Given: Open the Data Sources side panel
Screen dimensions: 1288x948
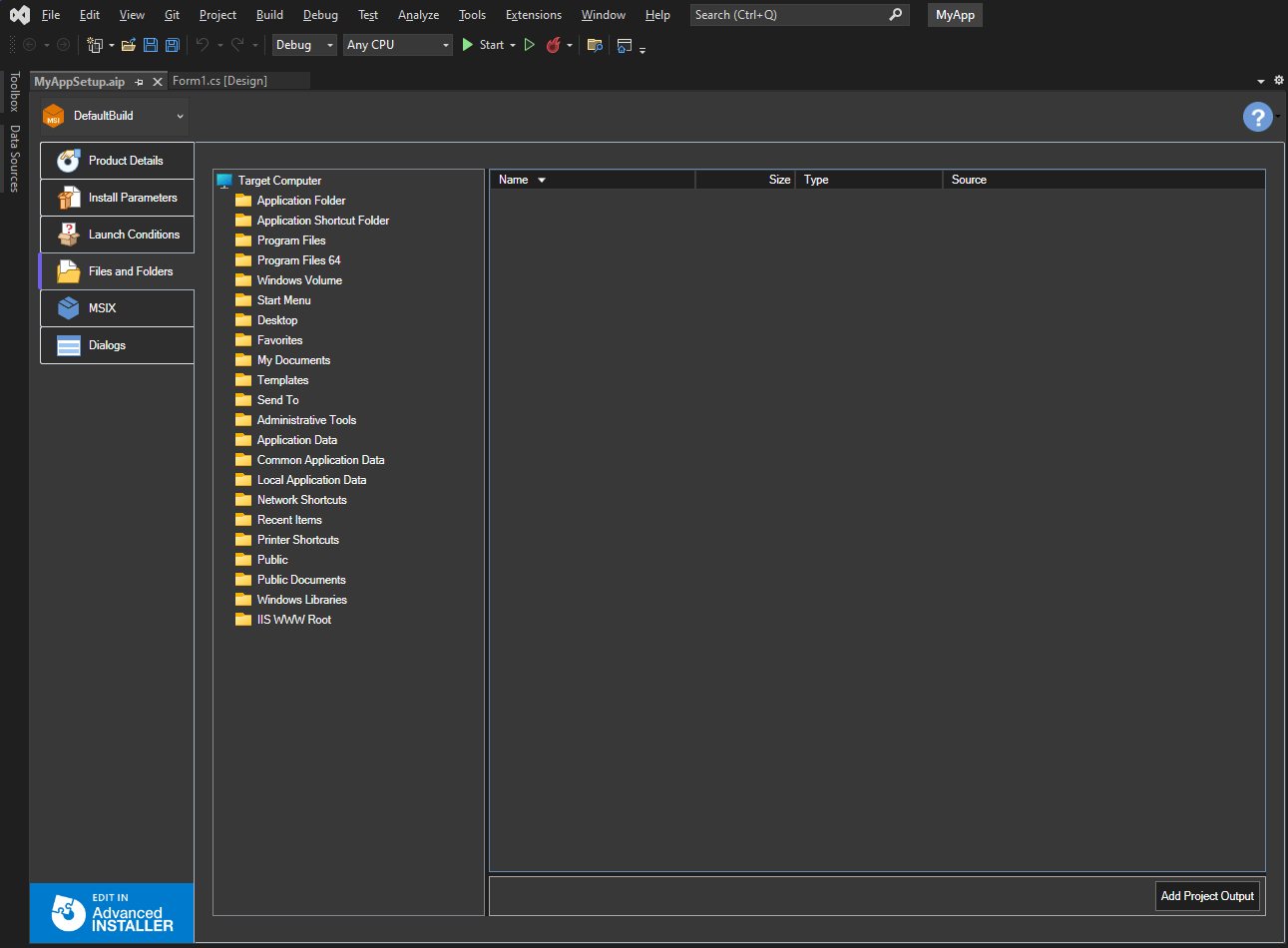Looking at the screenshot, I should coord(14,159).
